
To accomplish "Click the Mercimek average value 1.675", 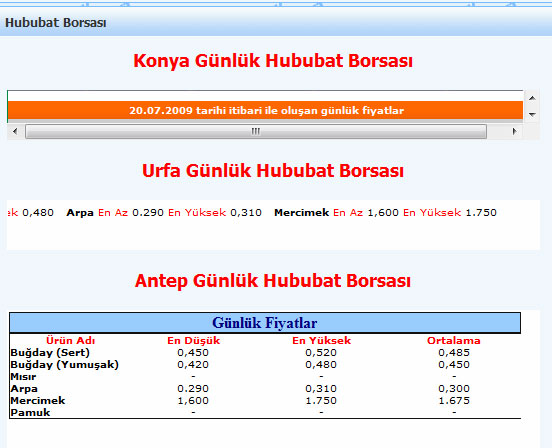I will tap(454, 400).
